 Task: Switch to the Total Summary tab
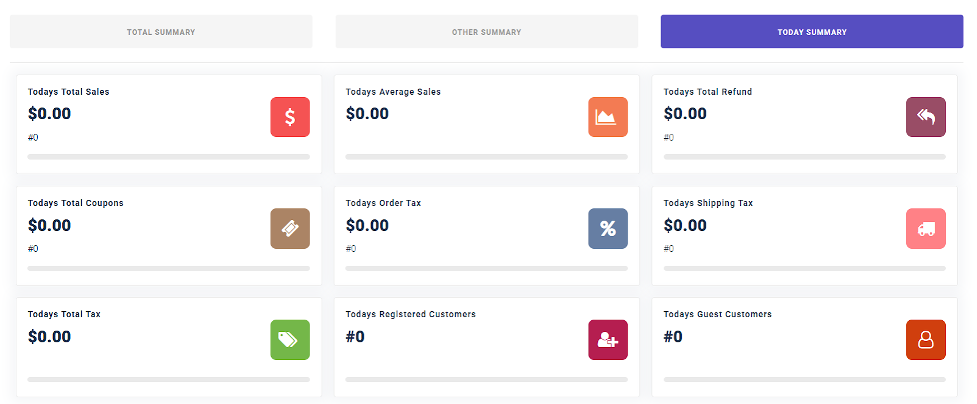[161, 32]
